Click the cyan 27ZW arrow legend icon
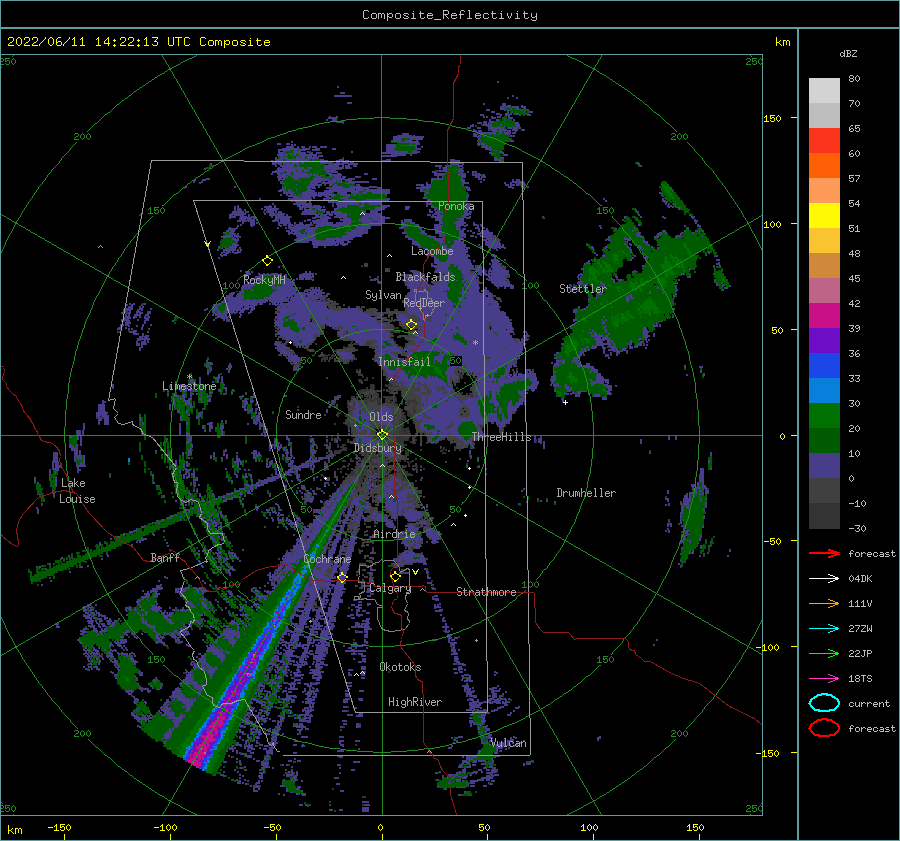 click(x=824, y=629)
